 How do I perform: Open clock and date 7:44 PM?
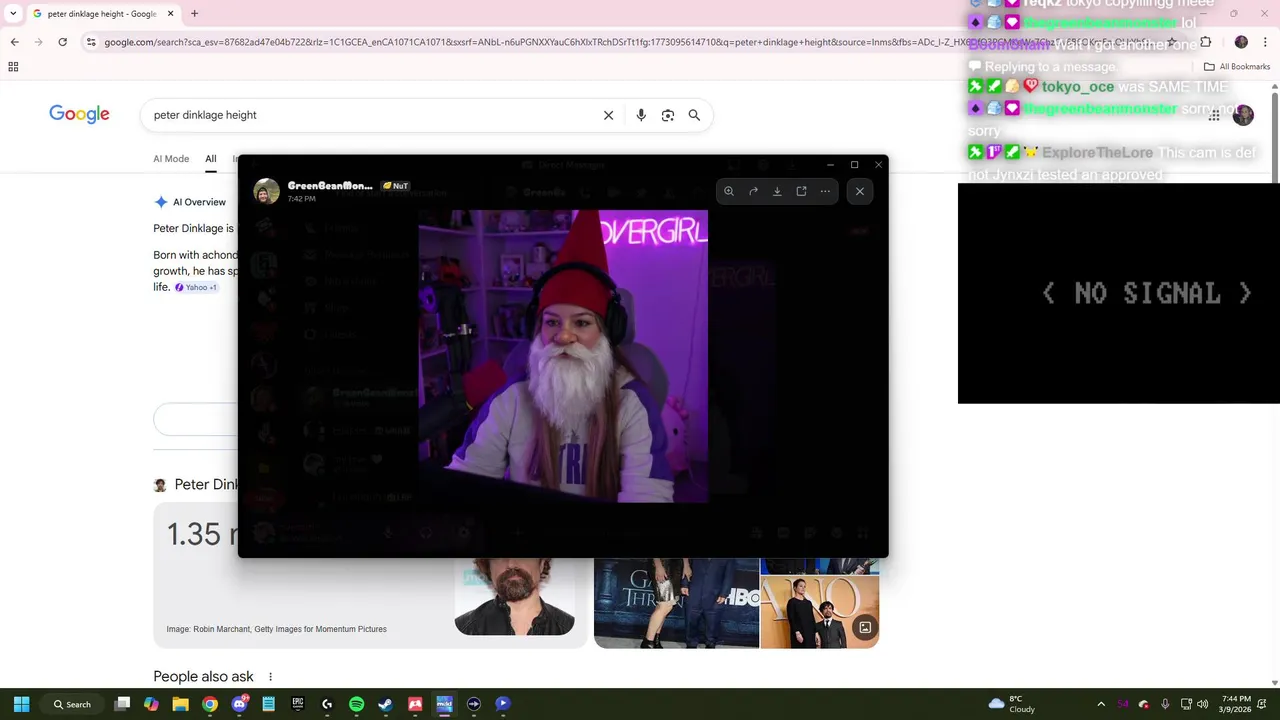point(1236,704)
